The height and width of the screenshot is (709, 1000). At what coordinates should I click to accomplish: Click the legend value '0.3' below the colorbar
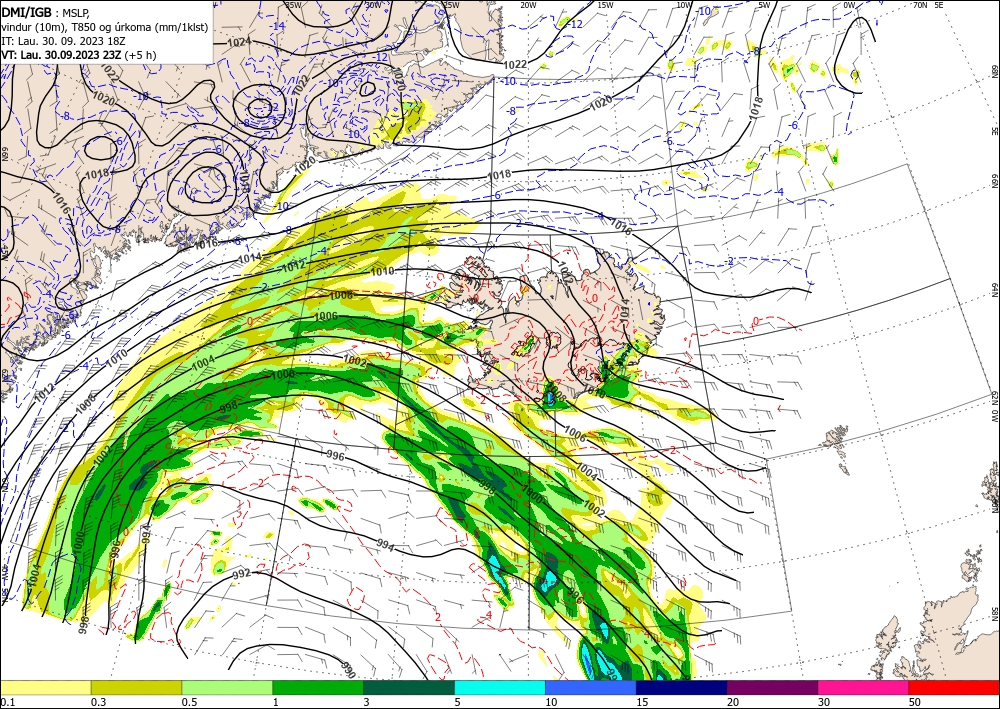click(x=98, y=702)
